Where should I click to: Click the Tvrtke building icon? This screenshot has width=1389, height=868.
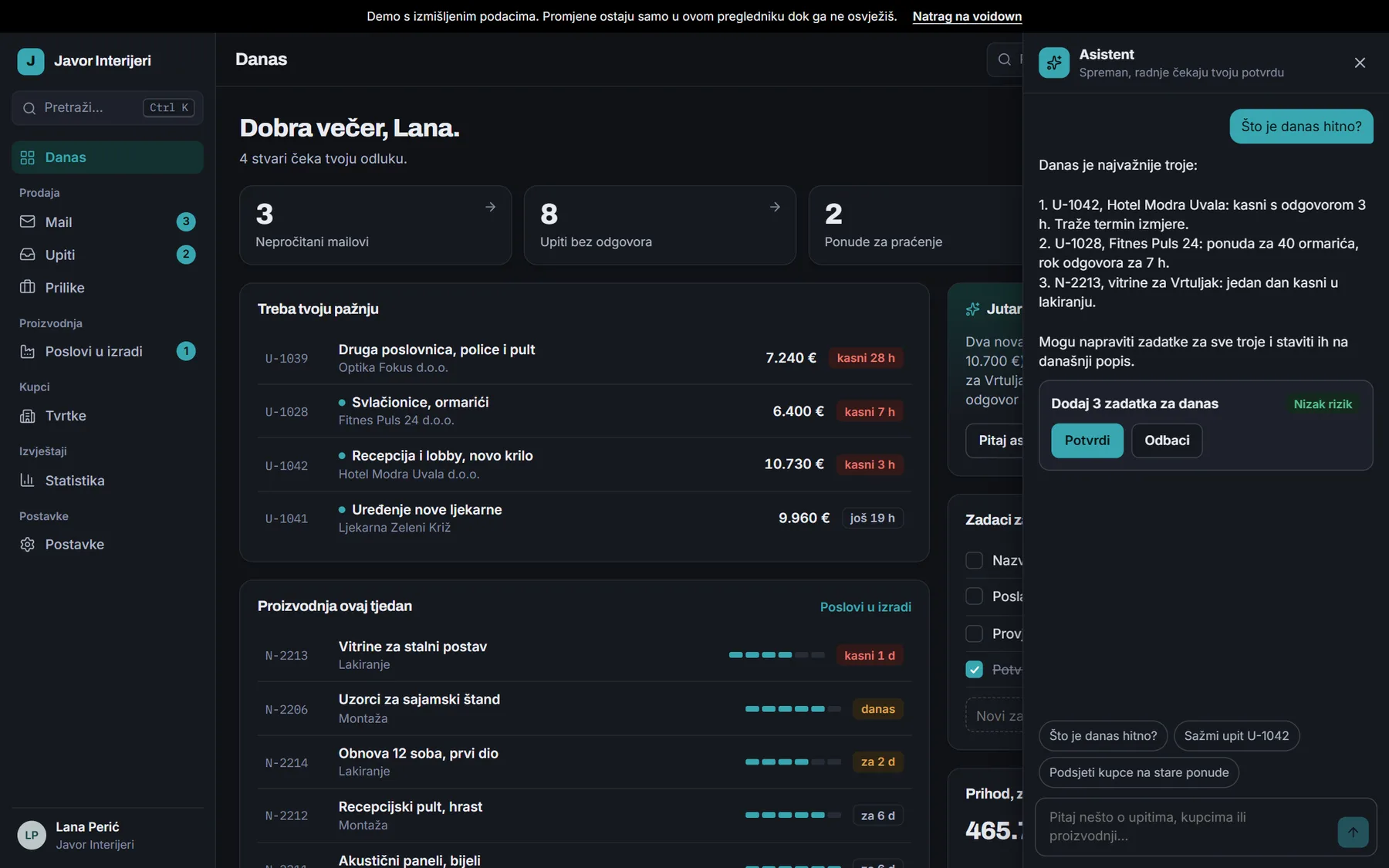(28, 416)
